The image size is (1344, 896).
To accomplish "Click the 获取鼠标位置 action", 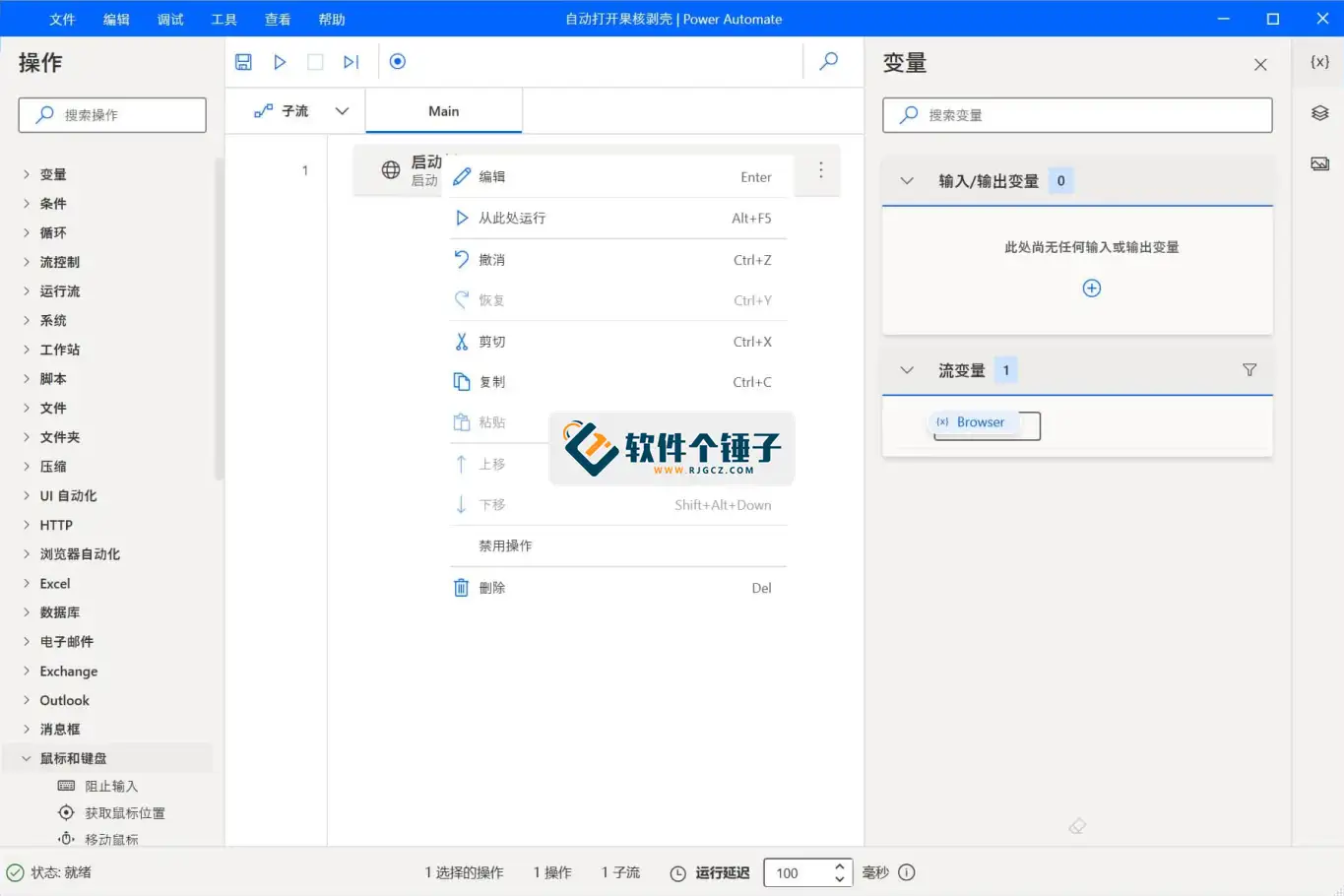I will (111, 813).
